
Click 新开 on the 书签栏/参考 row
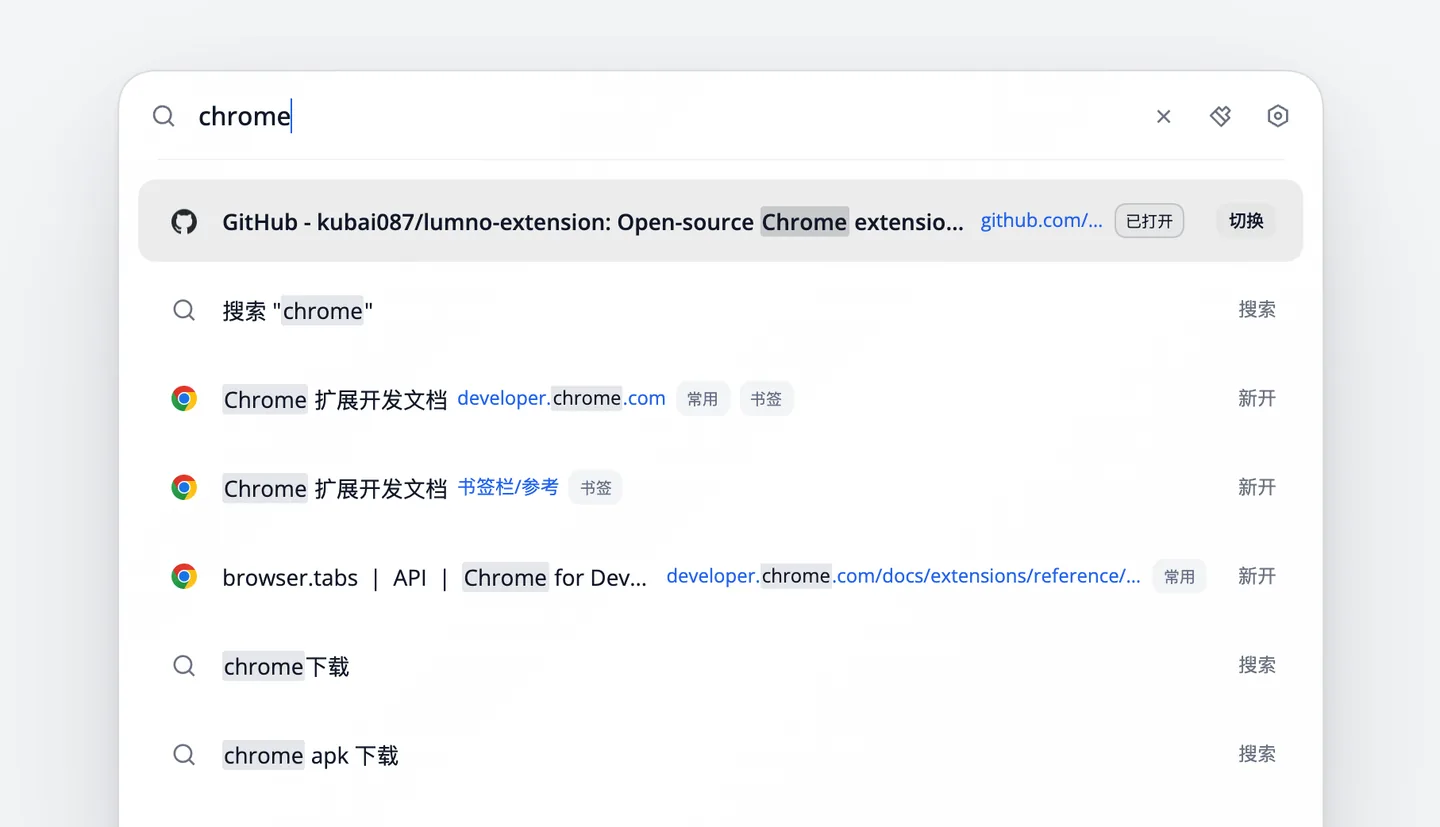(x=1257, y=488)
